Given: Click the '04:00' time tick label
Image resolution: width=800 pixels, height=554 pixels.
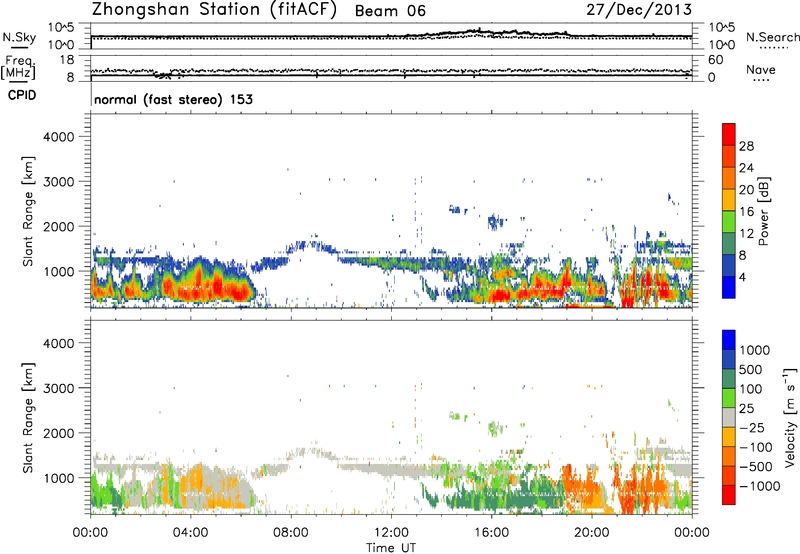Looking at the screenshot, I should pyautogui.click(x=190, y=533).
